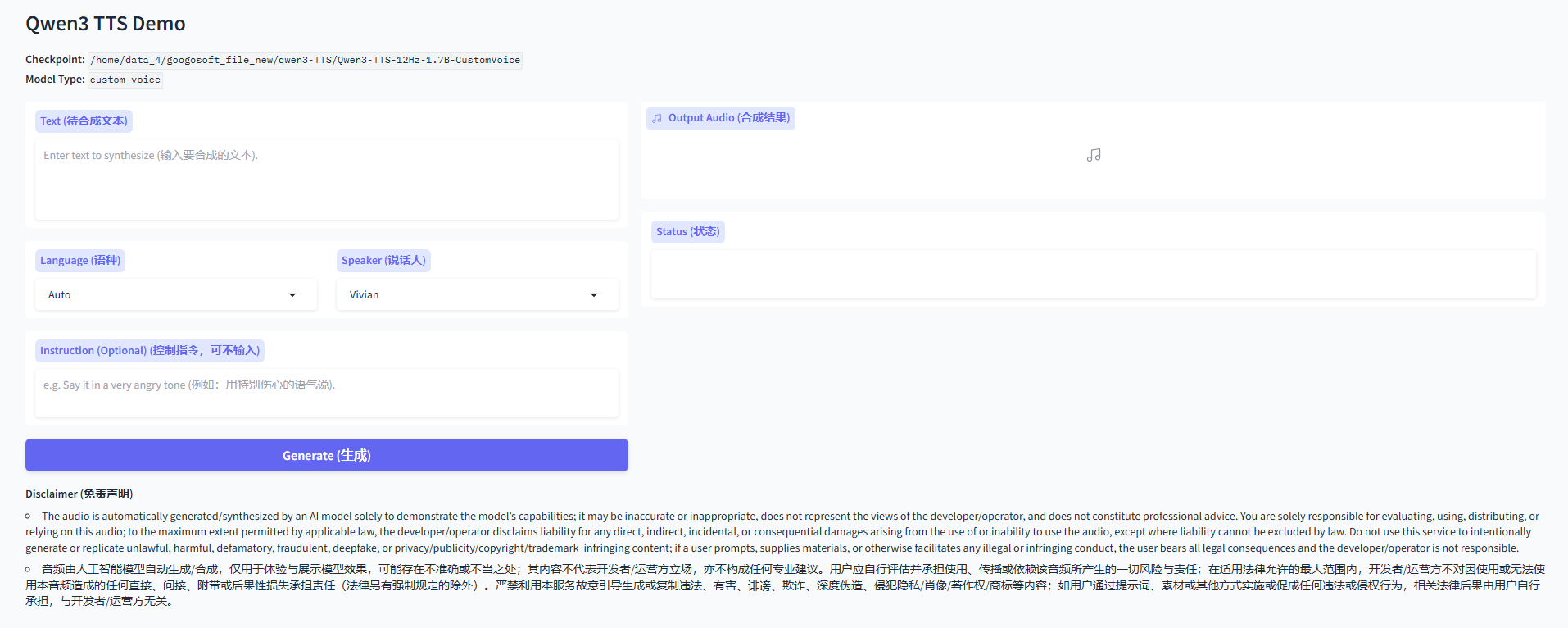
Task: Click the music note icon in the Output Audio label
Action: (x=657, y=118)
